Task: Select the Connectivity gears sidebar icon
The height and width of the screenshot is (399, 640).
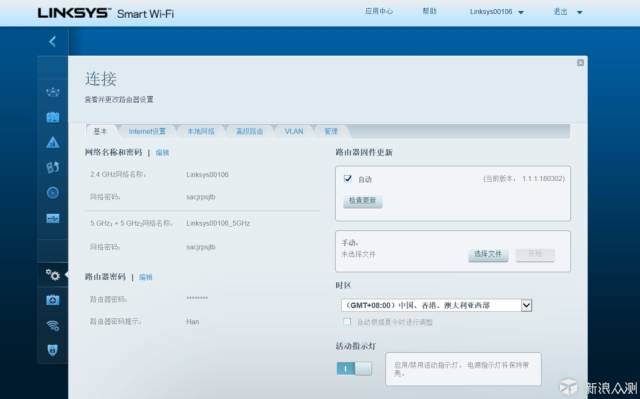Action: click(53, 275)
